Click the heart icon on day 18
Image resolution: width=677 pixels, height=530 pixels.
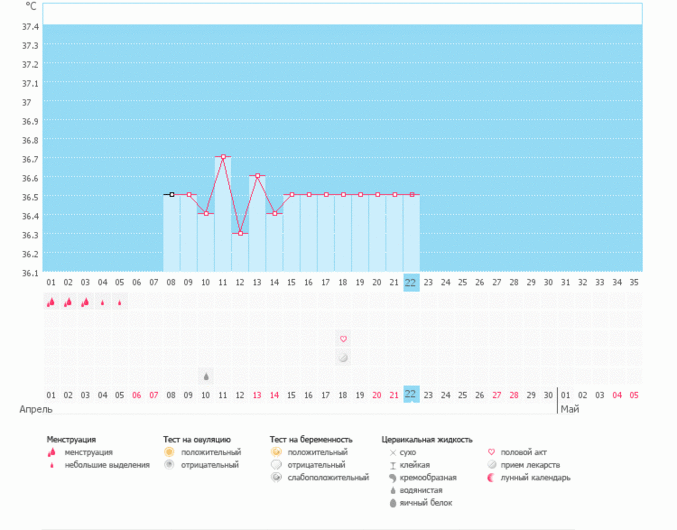(343, 339)
